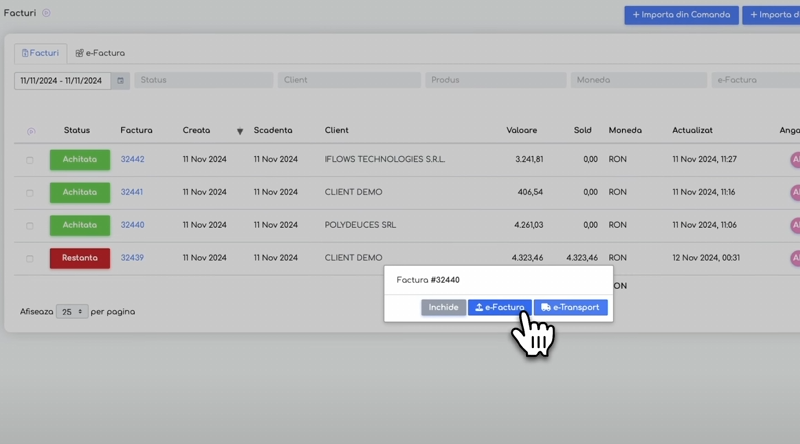
Task: Click the sort arrow beside the Creata column
Action: coord(240,131)
